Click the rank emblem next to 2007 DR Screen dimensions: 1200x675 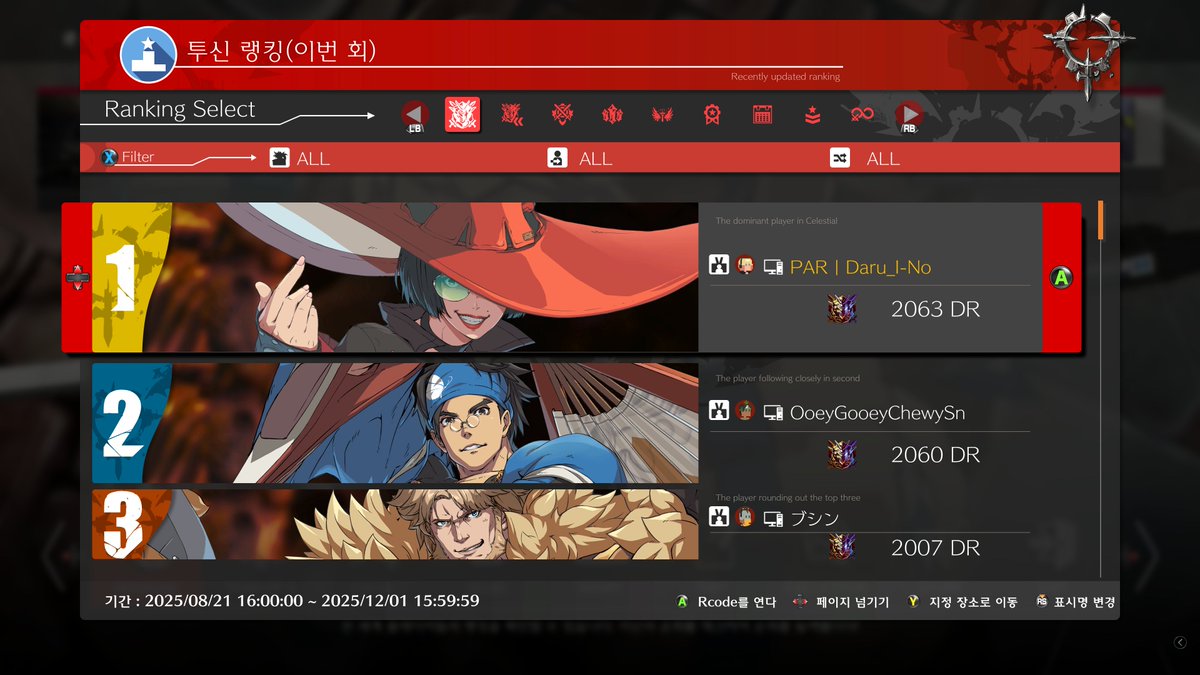pos(842,546)
